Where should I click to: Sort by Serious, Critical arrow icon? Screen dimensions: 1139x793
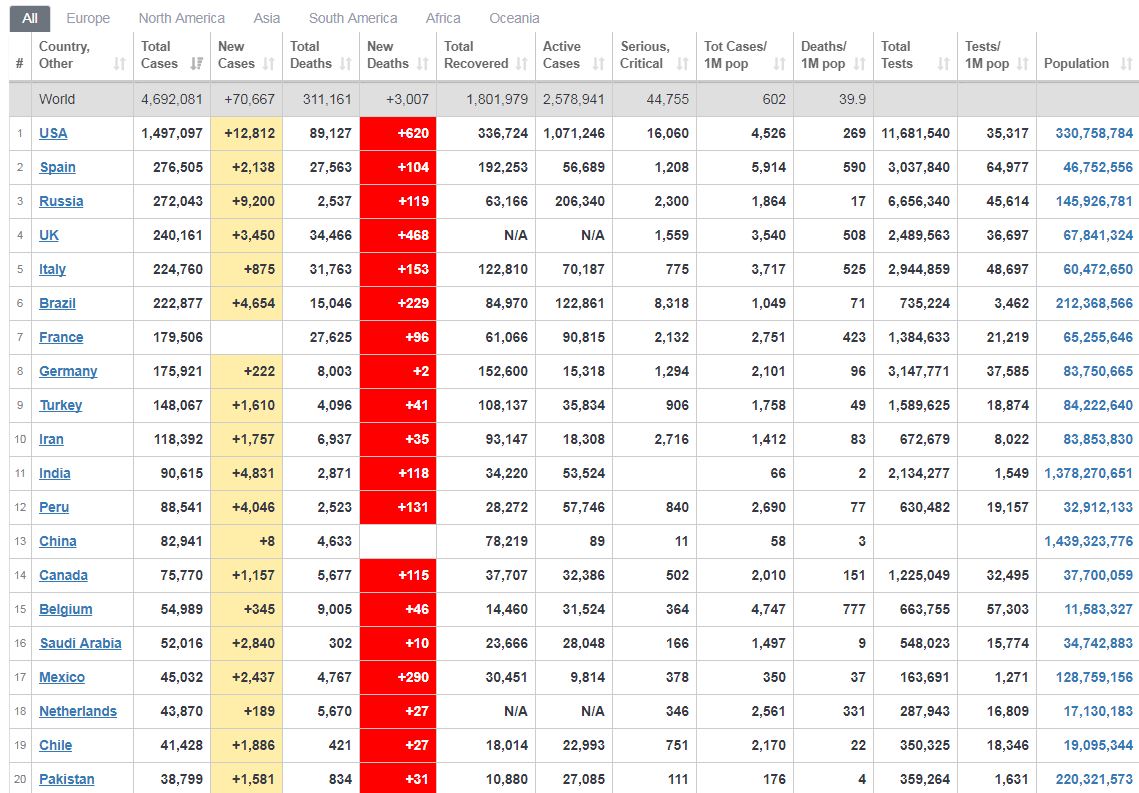pyautogui.click(x=682, y=64)
